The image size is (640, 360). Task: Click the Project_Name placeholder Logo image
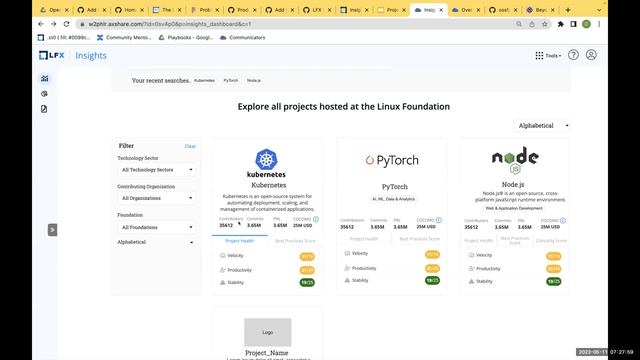tap(268, 332)
